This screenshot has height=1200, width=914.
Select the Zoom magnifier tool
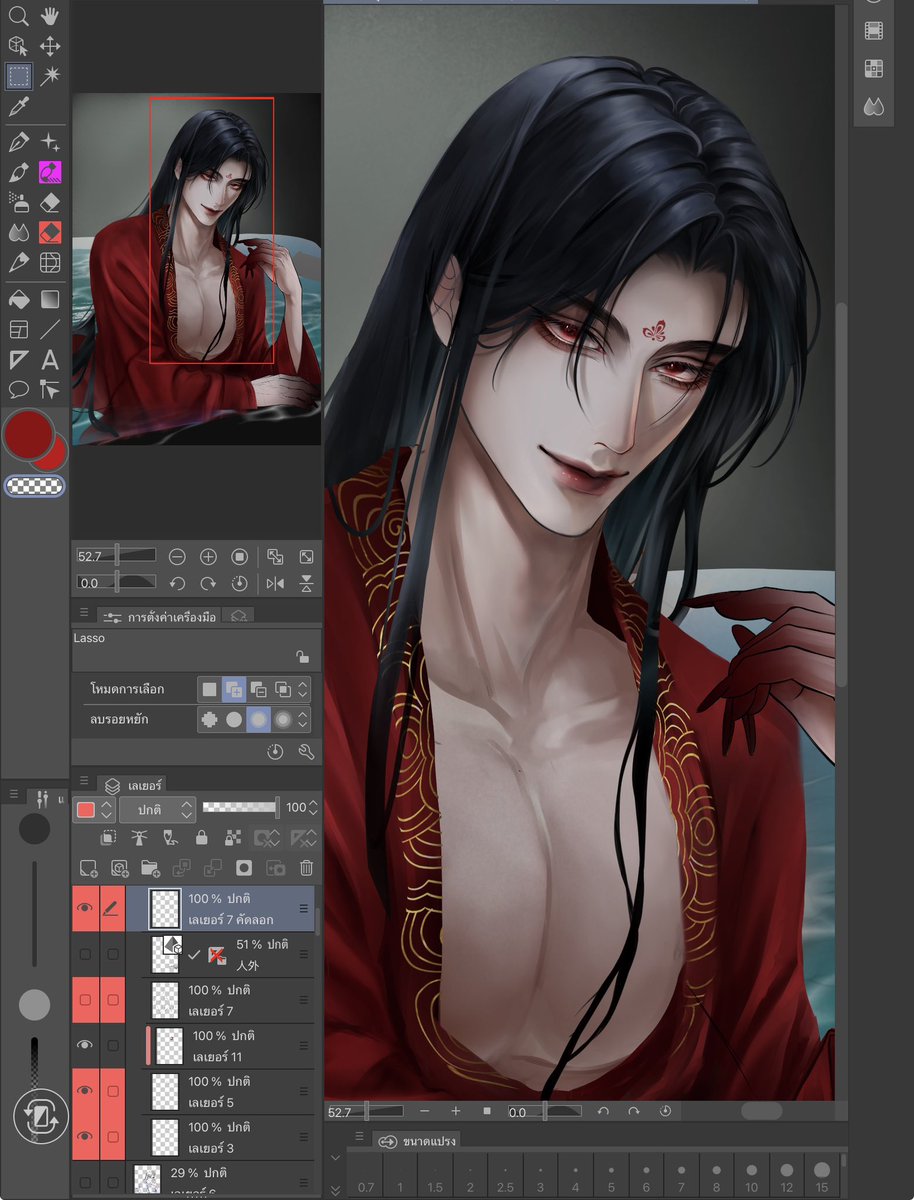click(x=18, y=16)
